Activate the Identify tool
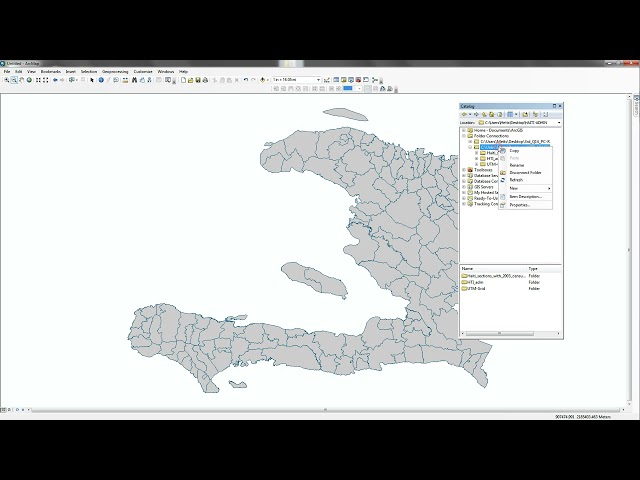This screenshot has width=640, height=480. point(101,80)
